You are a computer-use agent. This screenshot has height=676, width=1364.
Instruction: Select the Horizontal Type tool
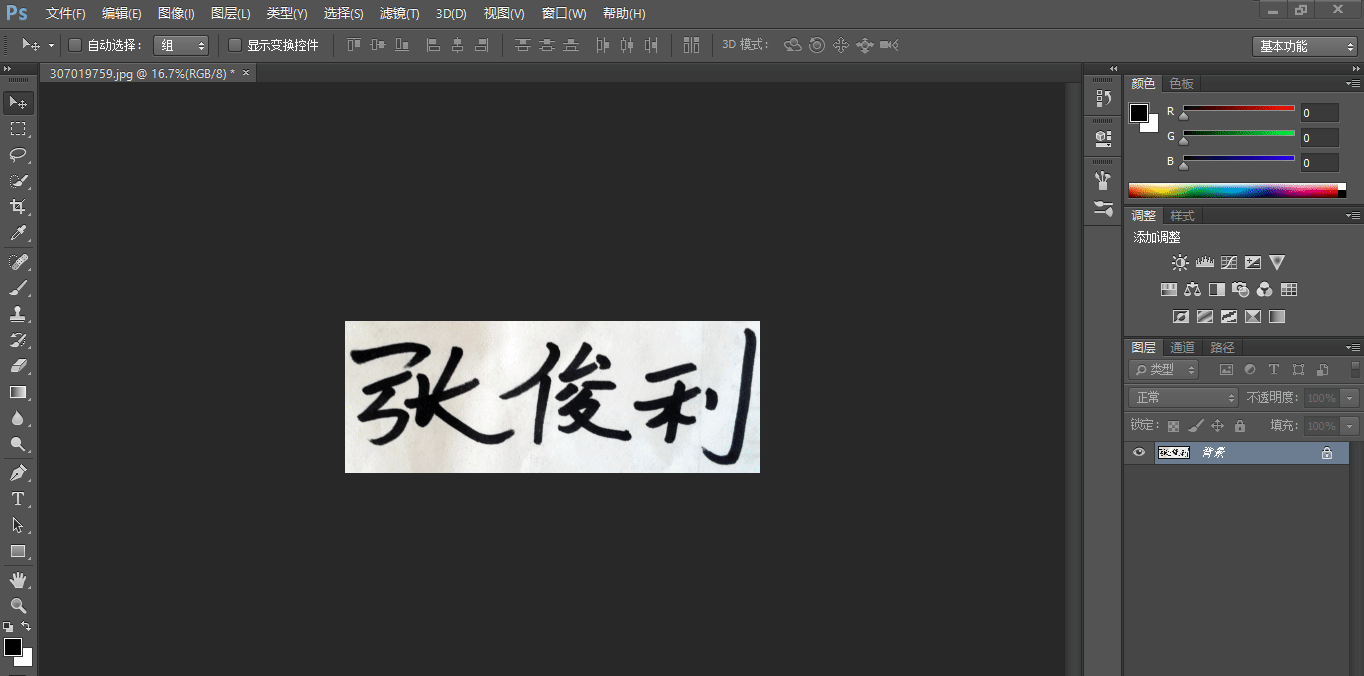(18, 499)
